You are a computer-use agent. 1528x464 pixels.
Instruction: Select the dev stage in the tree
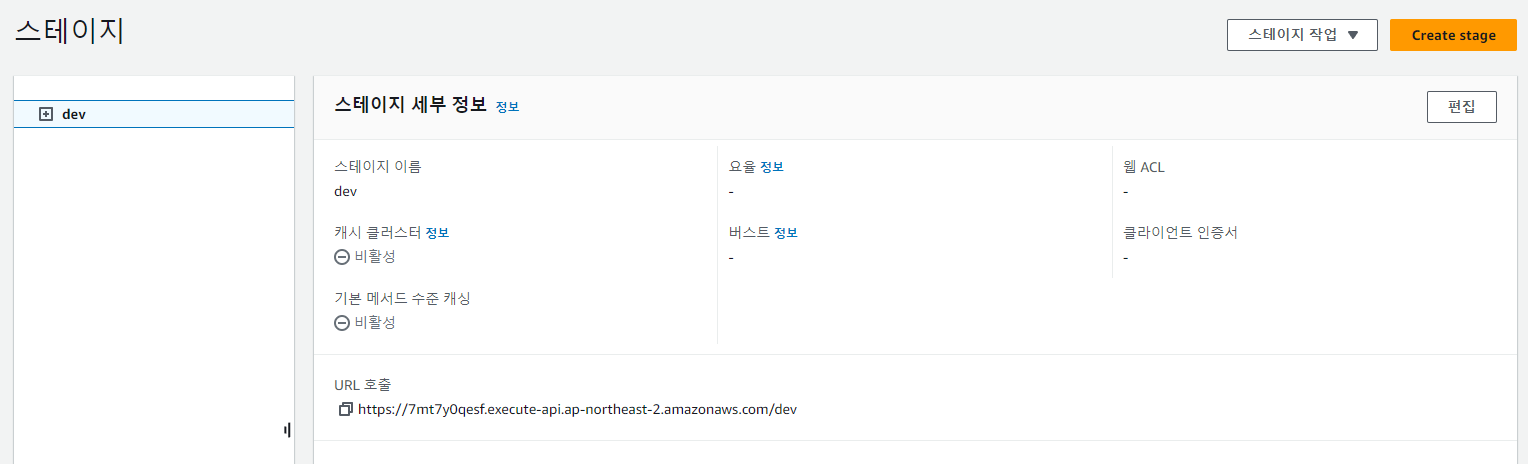point(74,114)
